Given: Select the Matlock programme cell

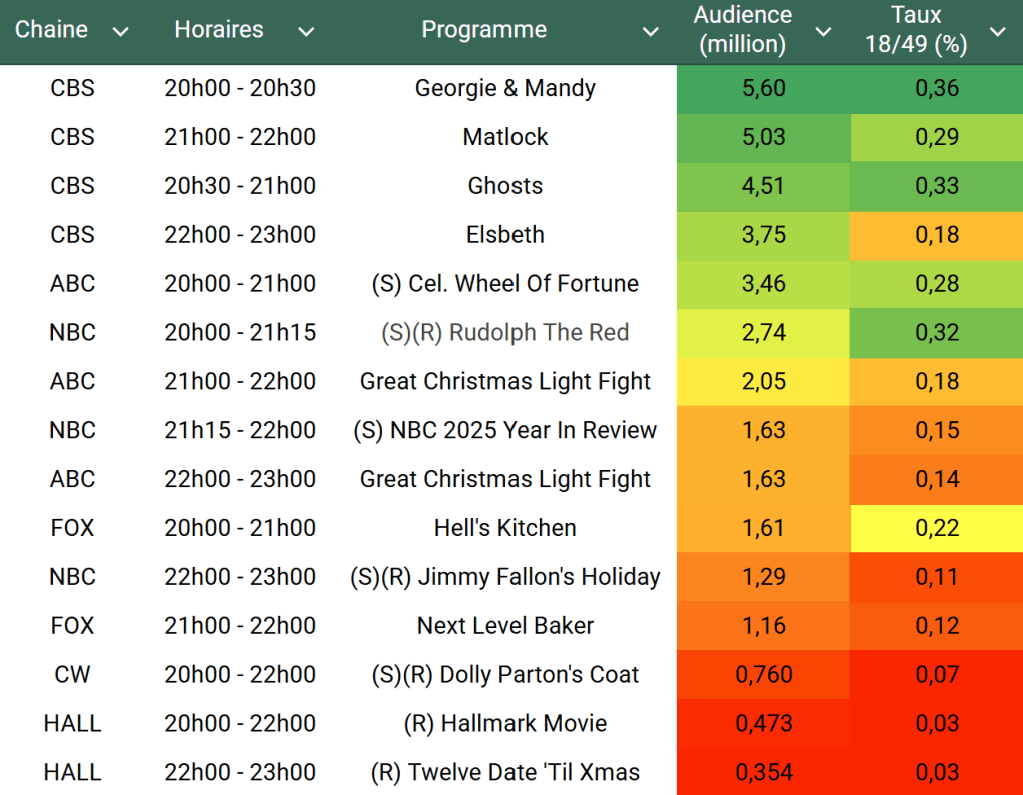Looking at the screenshot, I should point(505,137).
